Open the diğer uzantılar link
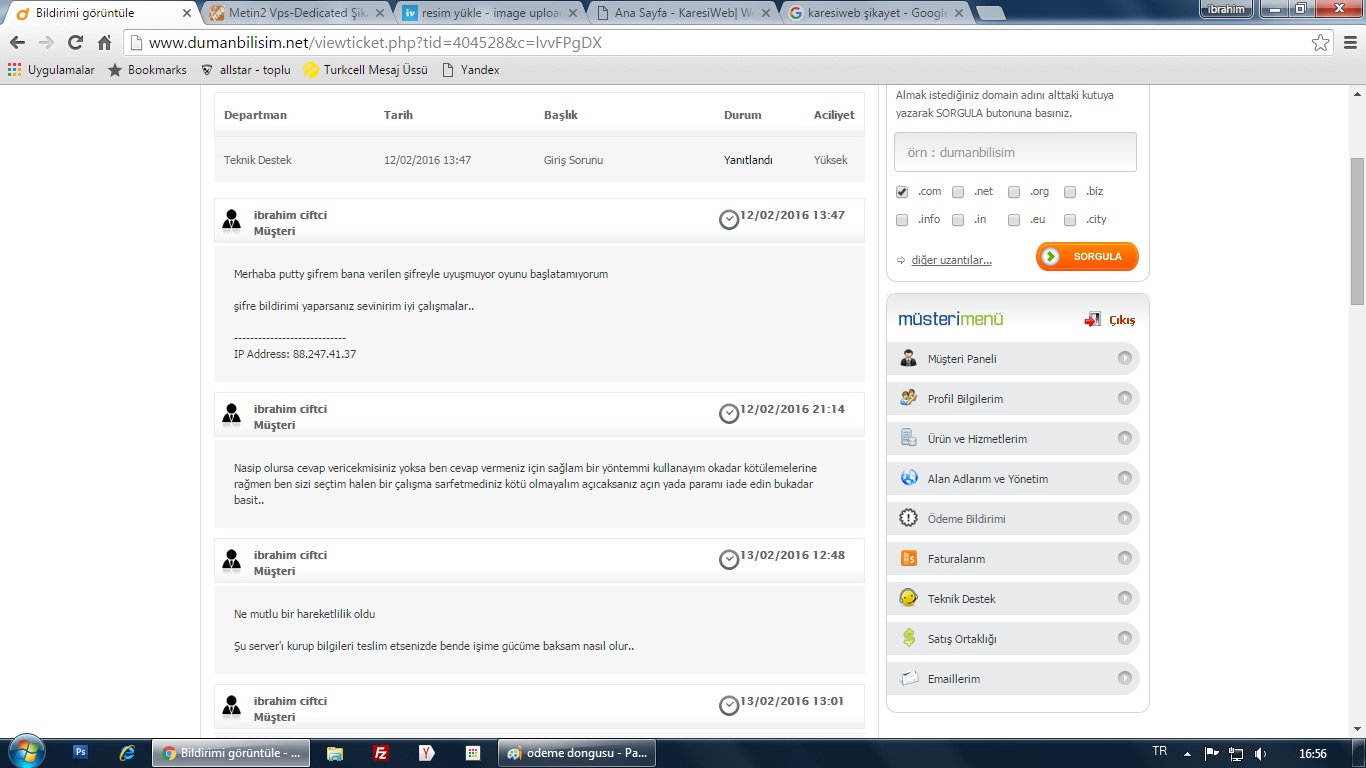Viewport: 1366px width, 768px height. (951, 260)
